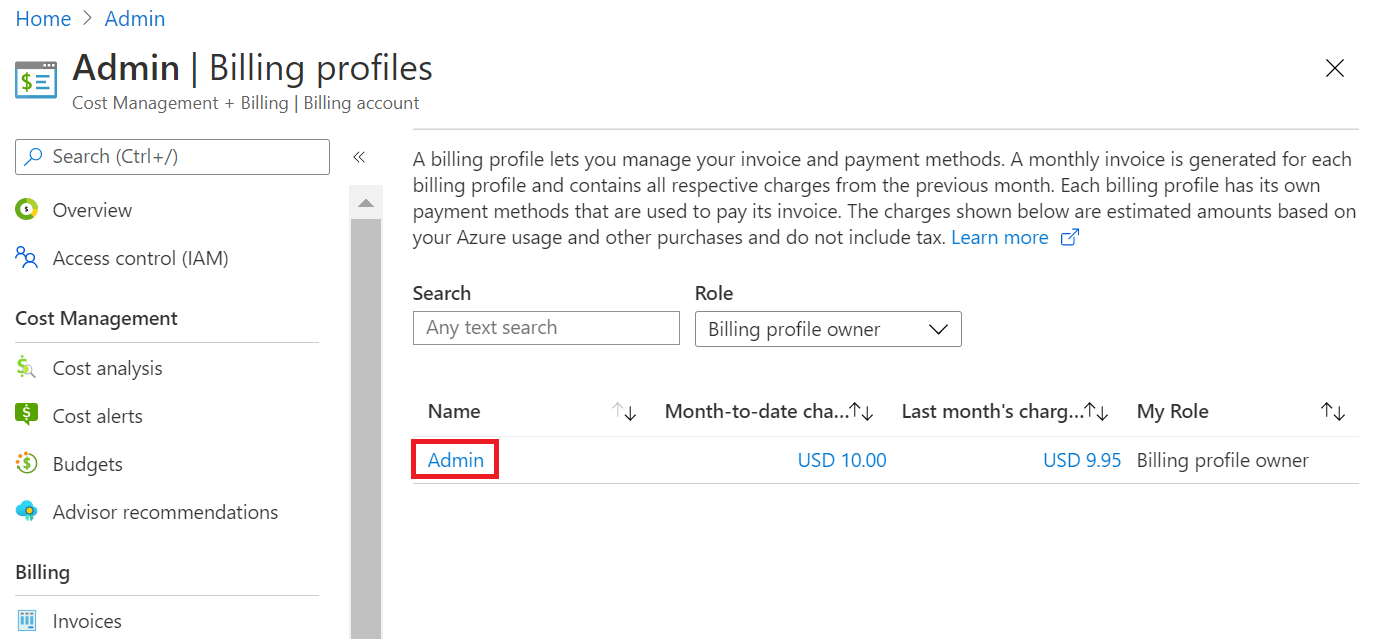
Task: Click the Cost analysis dollar icon
Action: pyautogui.click(x=27, y=368)
